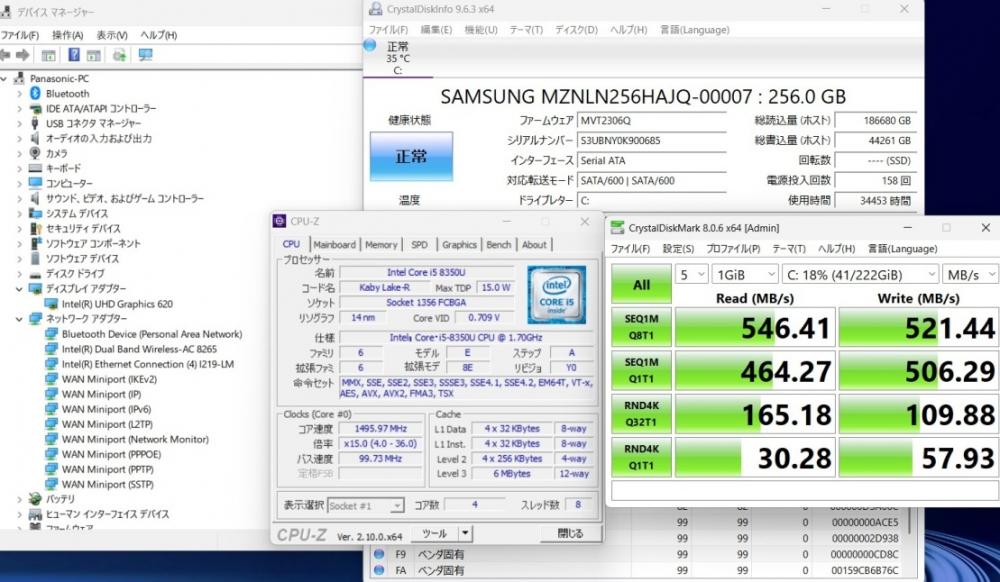
Task: Click the ツール button in CPU-Z
Action: pyautogui.click(x=434, y=533)
